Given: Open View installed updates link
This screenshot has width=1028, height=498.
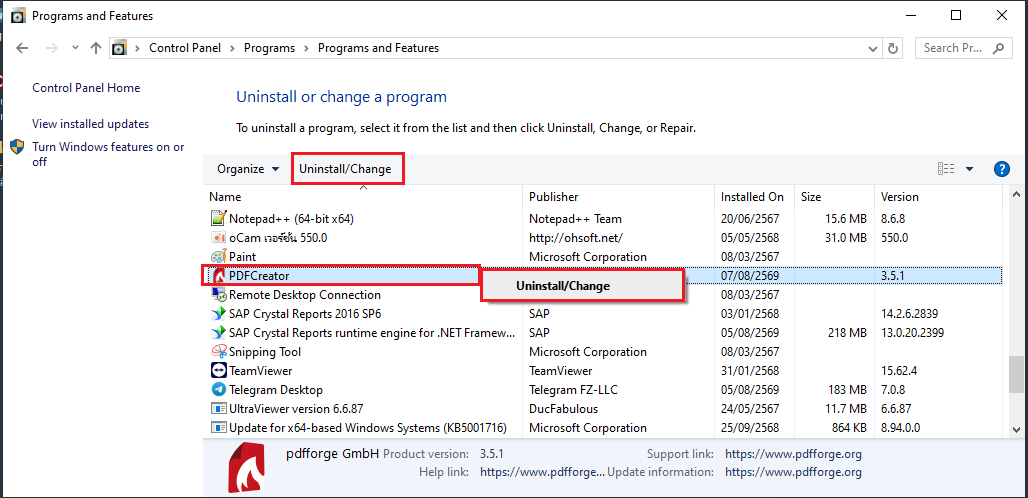Looking at the screenshot, I should click(90, 124).
